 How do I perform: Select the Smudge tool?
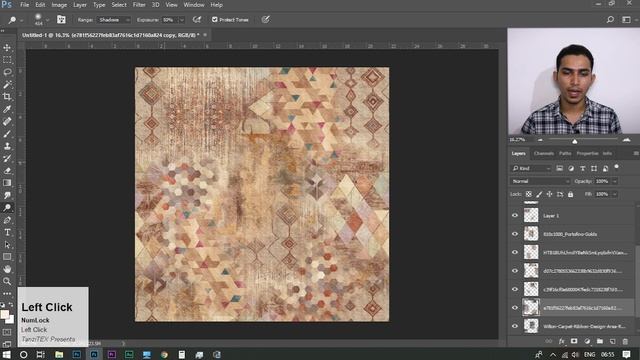7,195
